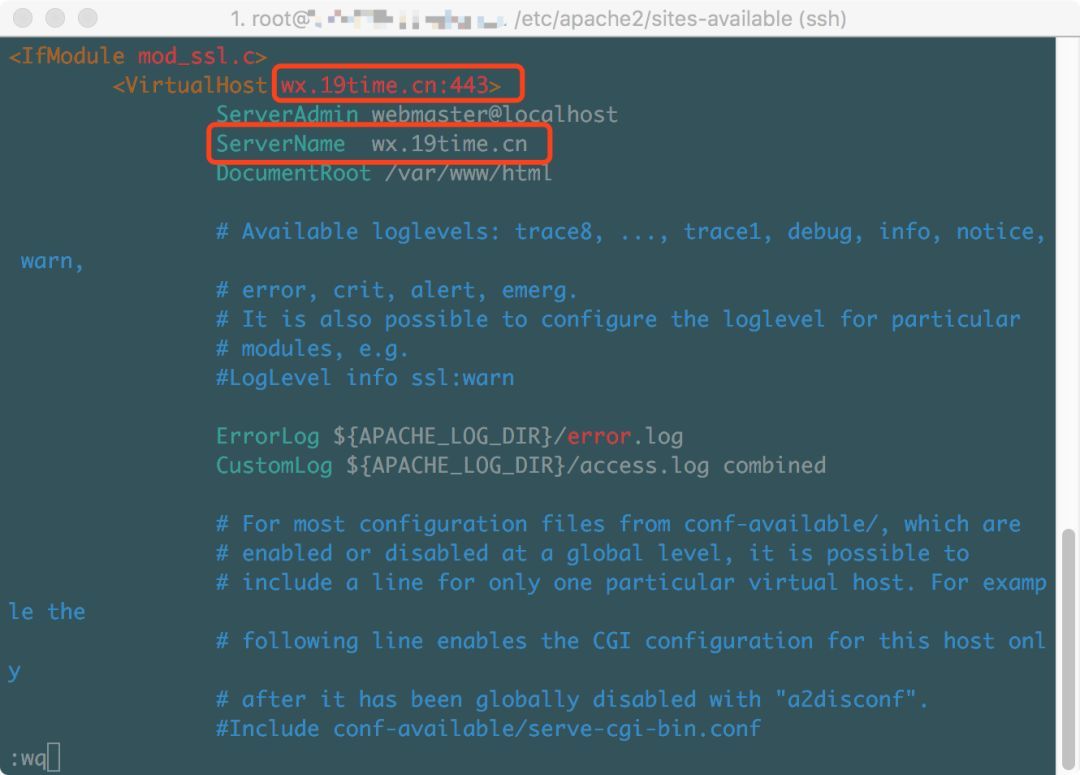This screenshot has width=1080, height=775.
Task: Click the 'modules, e.g.' comment line
Action: click(x=312, y=349)
